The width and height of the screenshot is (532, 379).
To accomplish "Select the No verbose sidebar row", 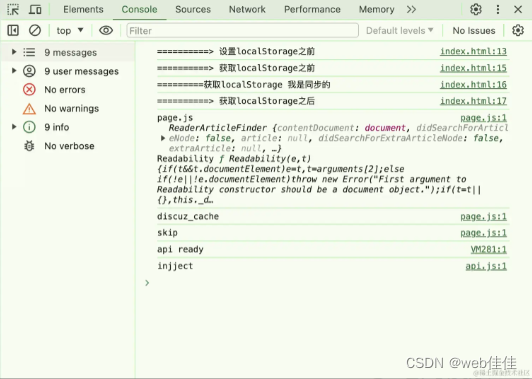I will coord(68,146).
